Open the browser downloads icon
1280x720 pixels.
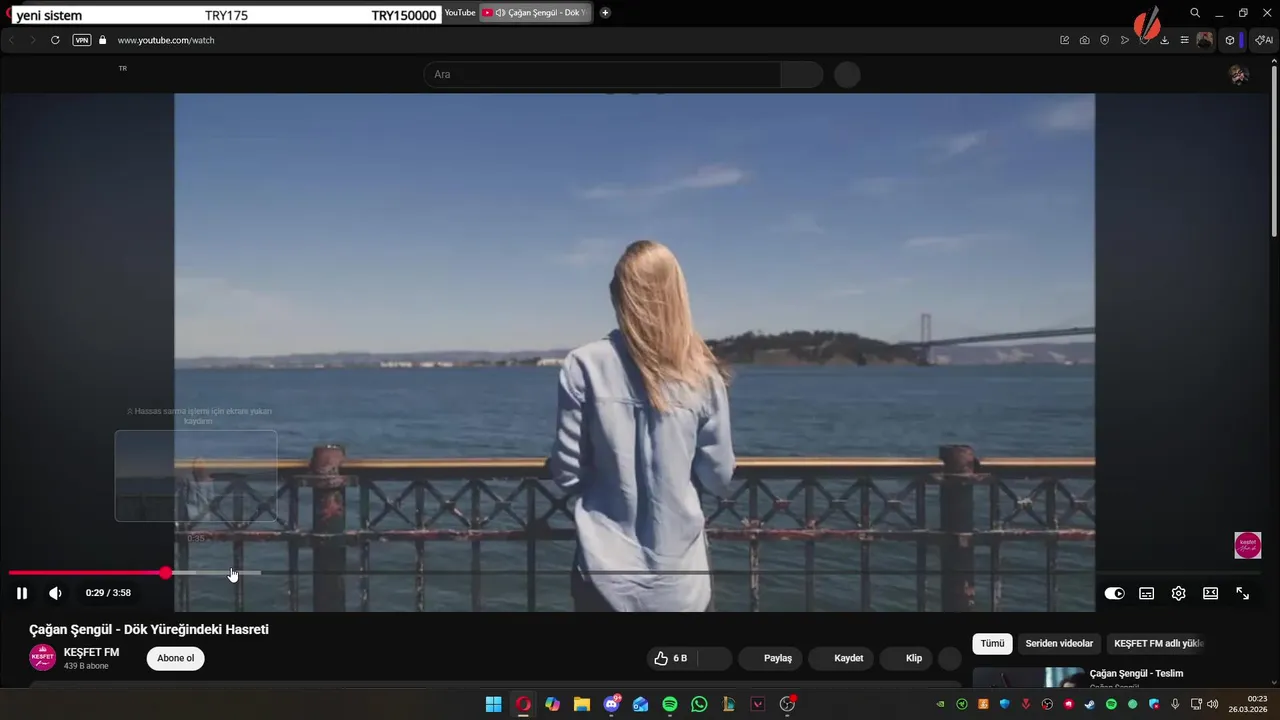(x=1165, y=40)
